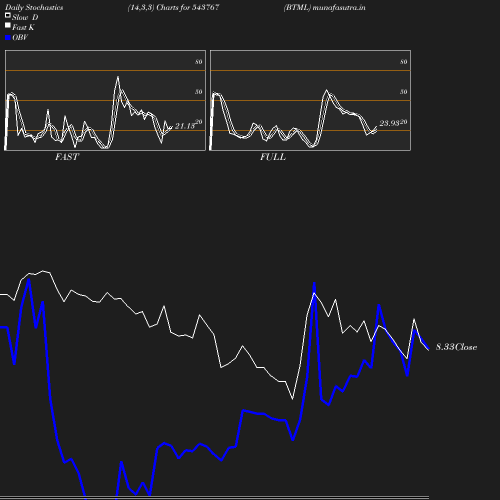This screenshot has width=500, height=500.
Task: Click the 'OBV' legend label
Action: 20,38
